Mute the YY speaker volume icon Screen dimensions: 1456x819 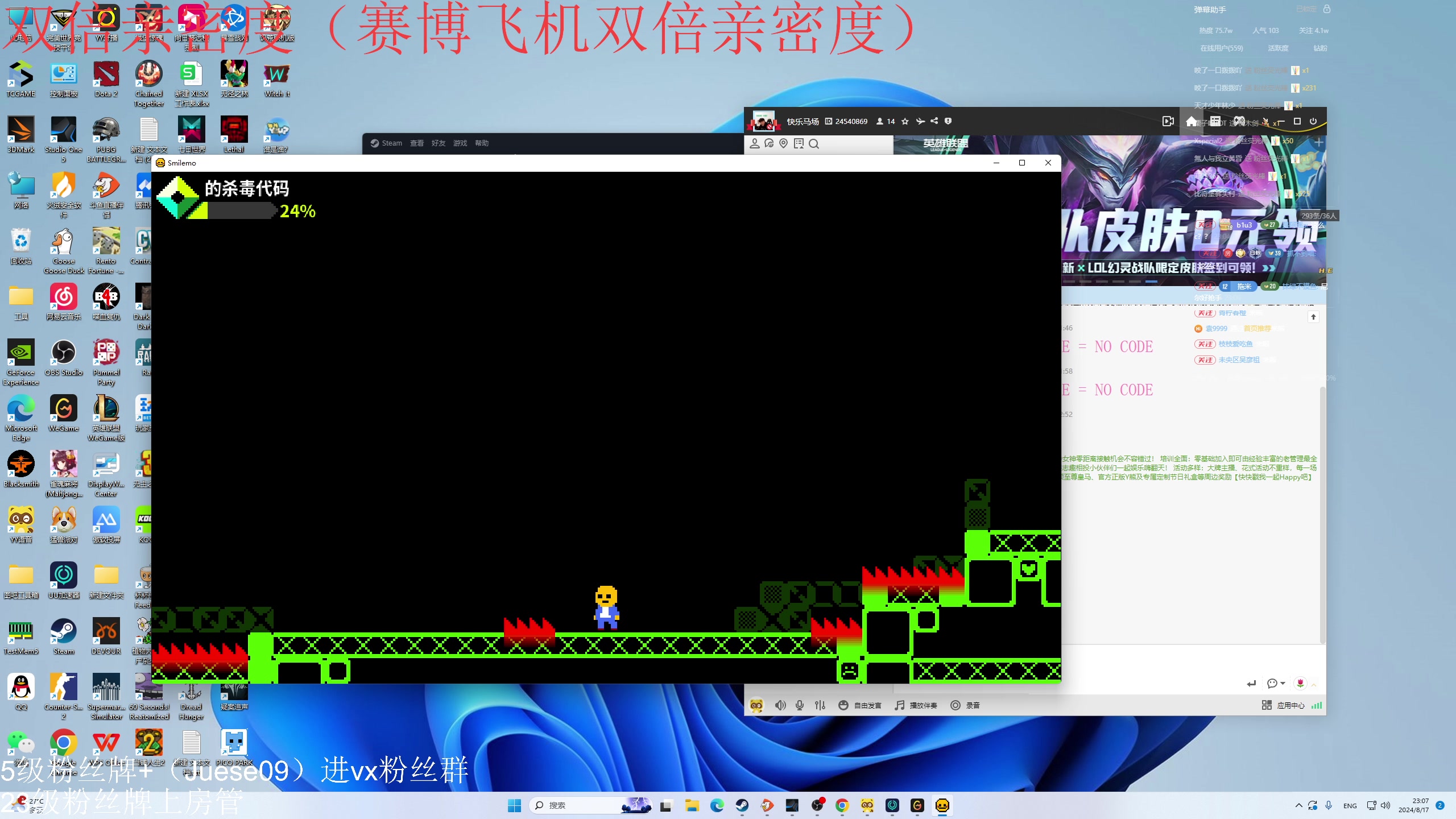[x=780, y=705]
